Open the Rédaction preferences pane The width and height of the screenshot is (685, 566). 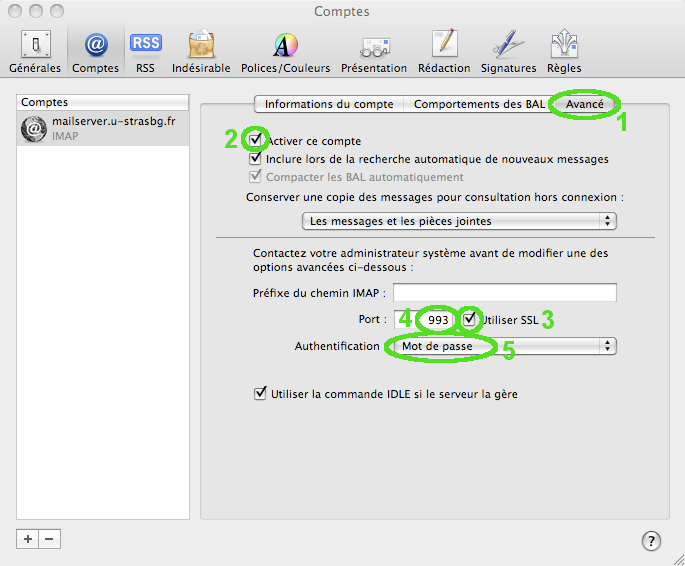tap(445, 50)
